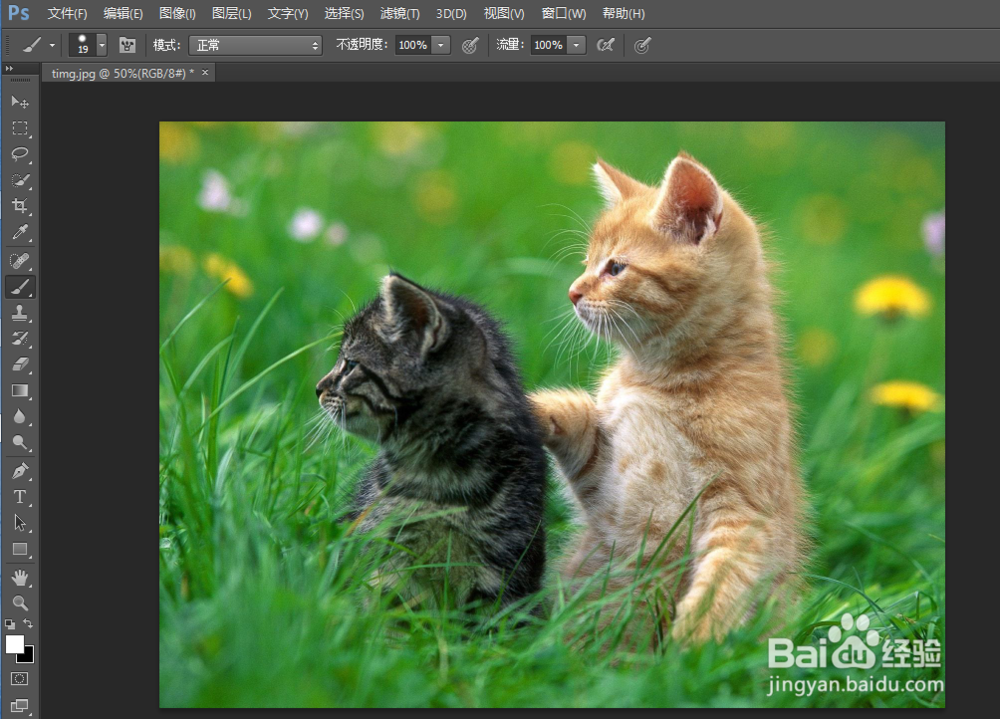Switch to the timg.jpg document tab
This screenshot has width=1000, height=719.
[122, 73]
